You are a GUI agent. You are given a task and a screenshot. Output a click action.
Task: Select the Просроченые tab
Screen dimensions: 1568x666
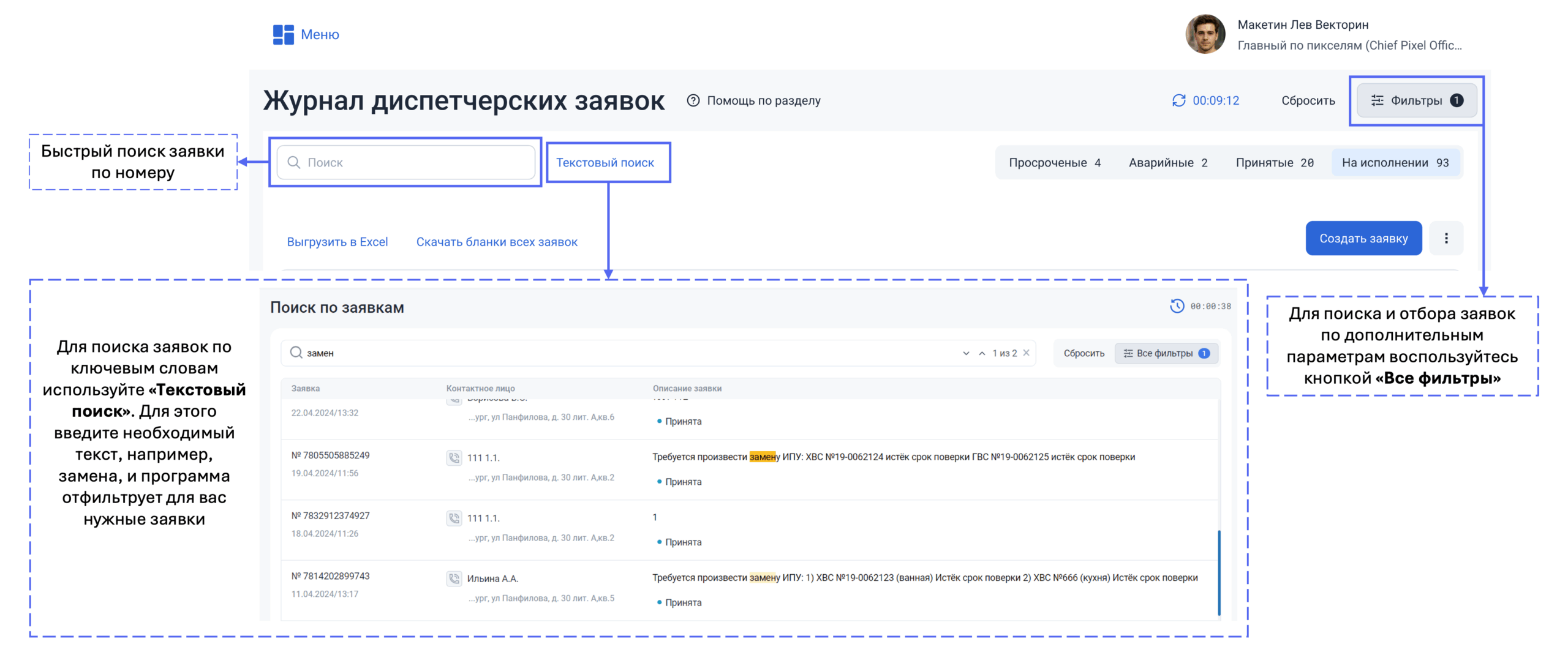pos(1054,163)
